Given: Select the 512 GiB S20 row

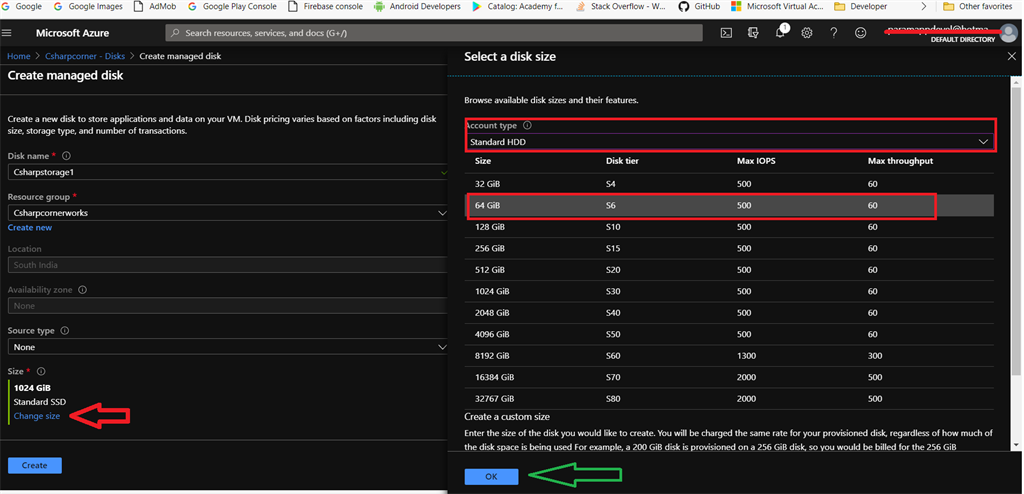Looking at the screenshot, I should (729, 270).
